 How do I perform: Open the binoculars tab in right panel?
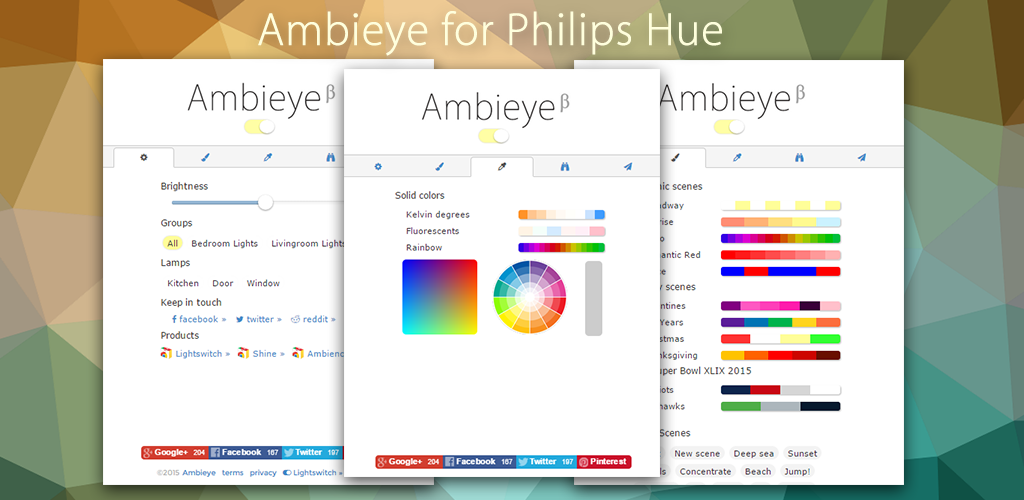point(799,157)
